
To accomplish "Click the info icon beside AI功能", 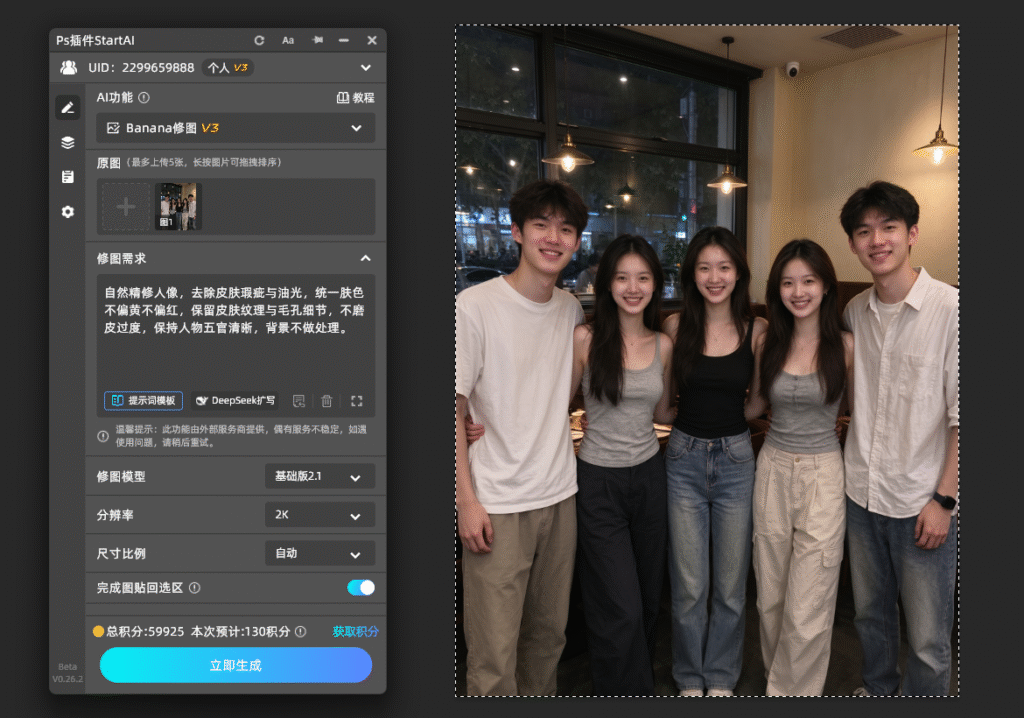I will tap(144, 97).
